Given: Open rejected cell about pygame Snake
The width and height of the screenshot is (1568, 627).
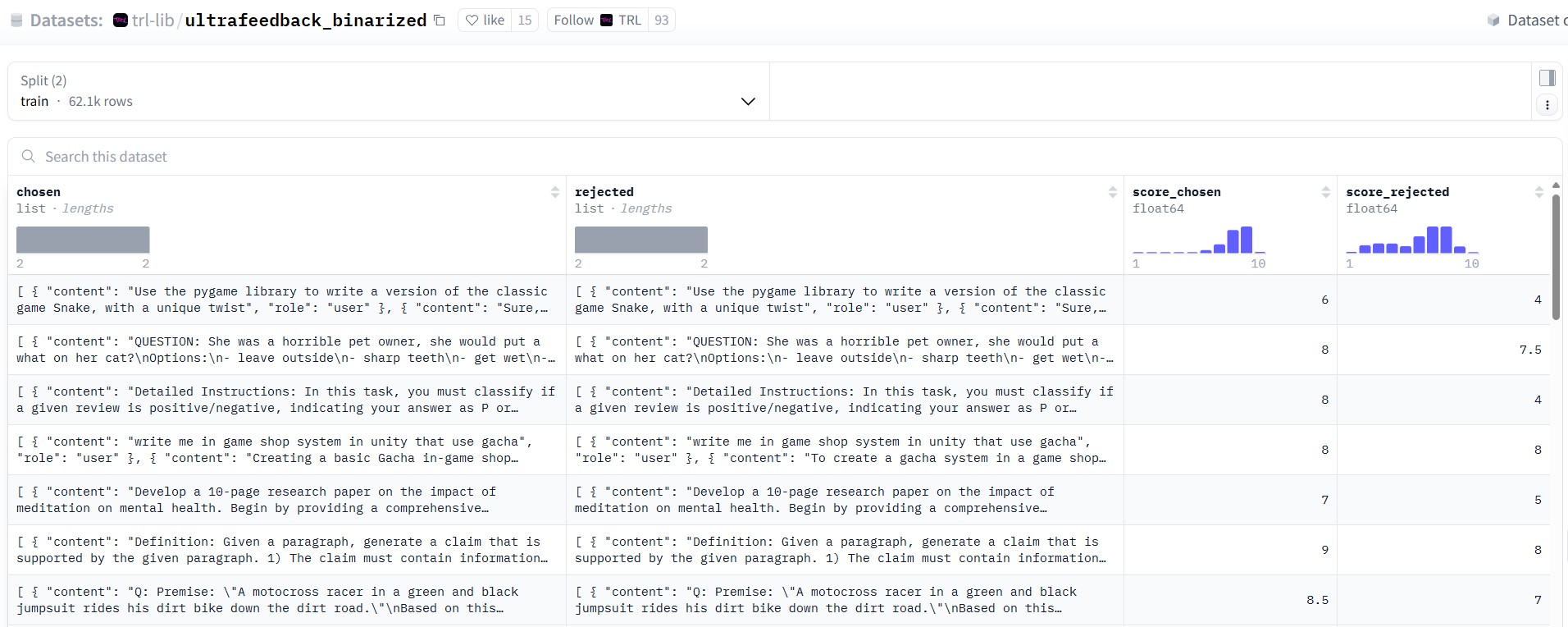Looking at the screenshot, I should click(x=845, y=300).
